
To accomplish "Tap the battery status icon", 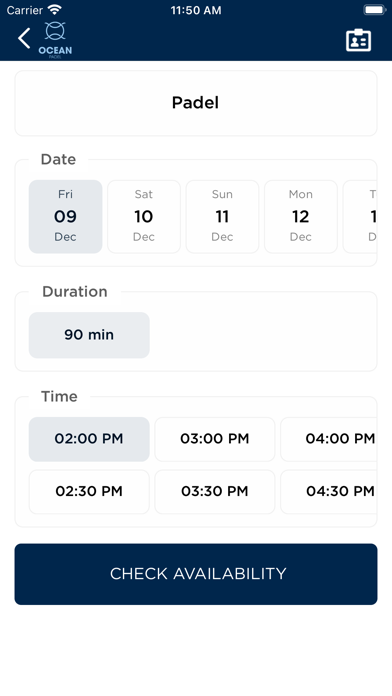I will (x=375, y=10).
